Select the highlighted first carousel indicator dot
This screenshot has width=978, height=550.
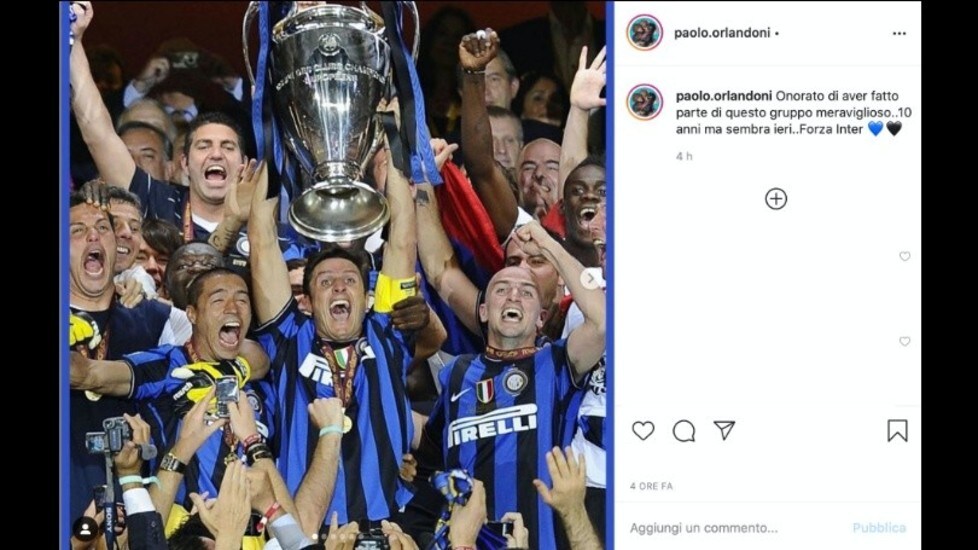(315, 536)
